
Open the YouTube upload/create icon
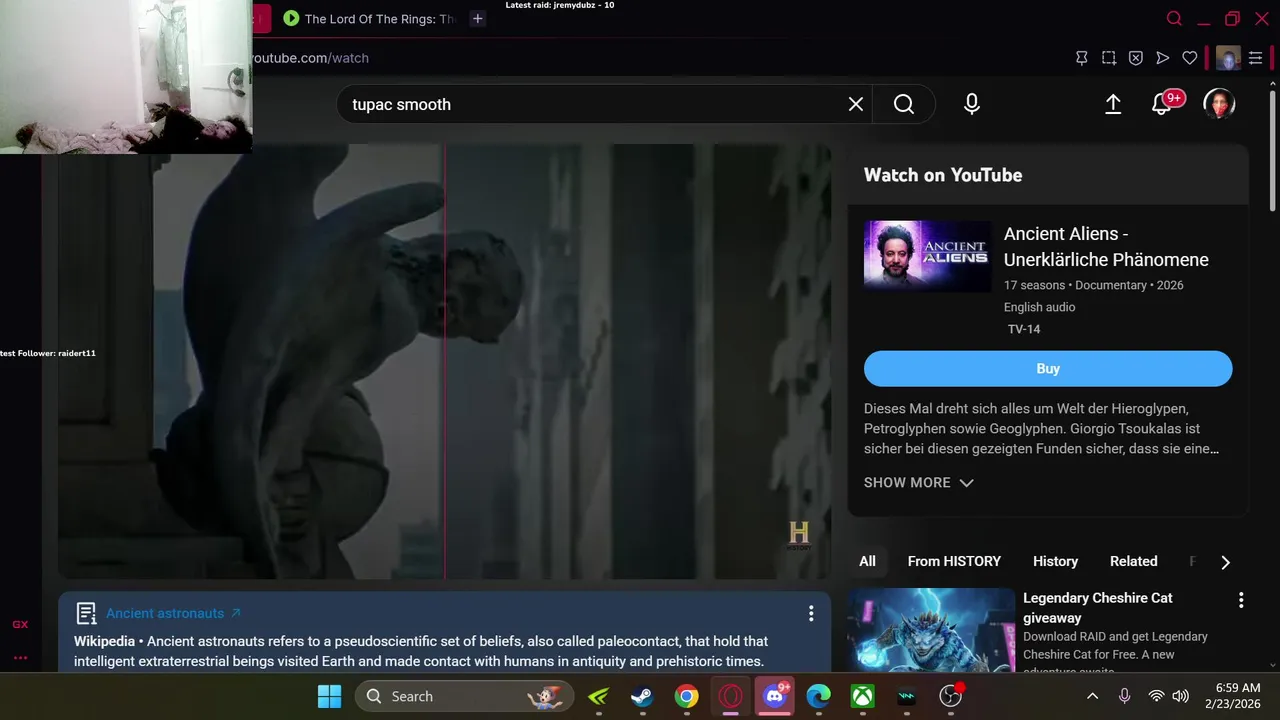coord(1113,104)
